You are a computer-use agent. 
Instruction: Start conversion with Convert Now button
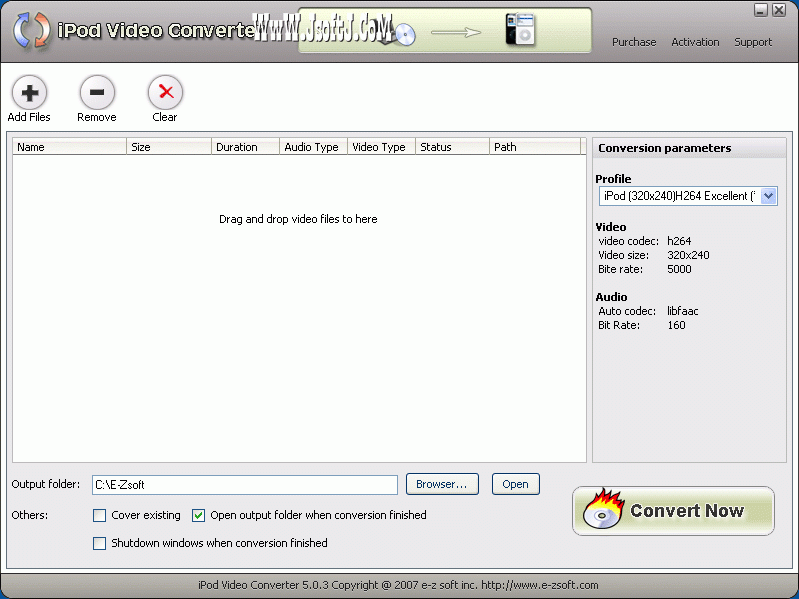point(673,511)
